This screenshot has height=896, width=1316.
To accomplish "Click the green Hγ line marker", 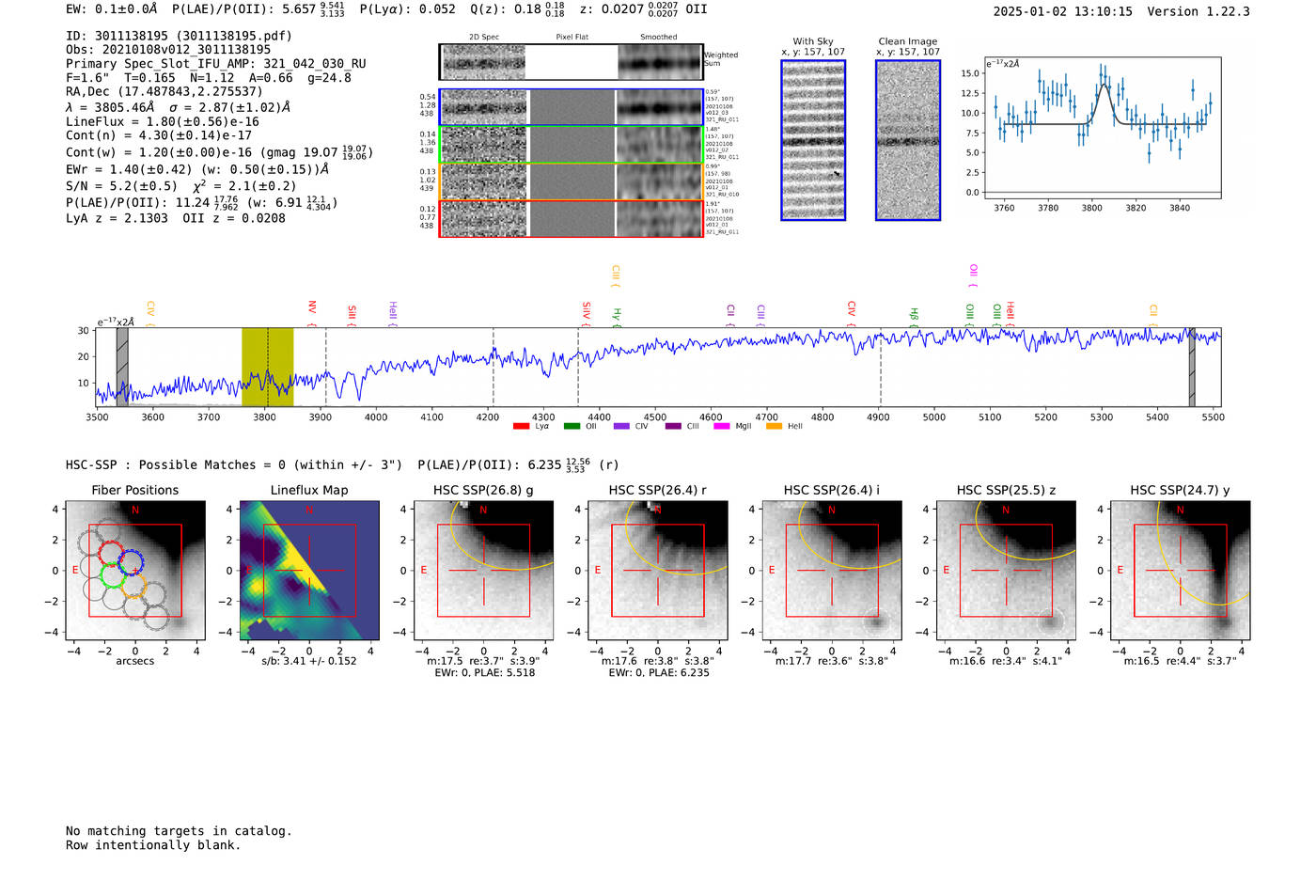I will (617, 316).
